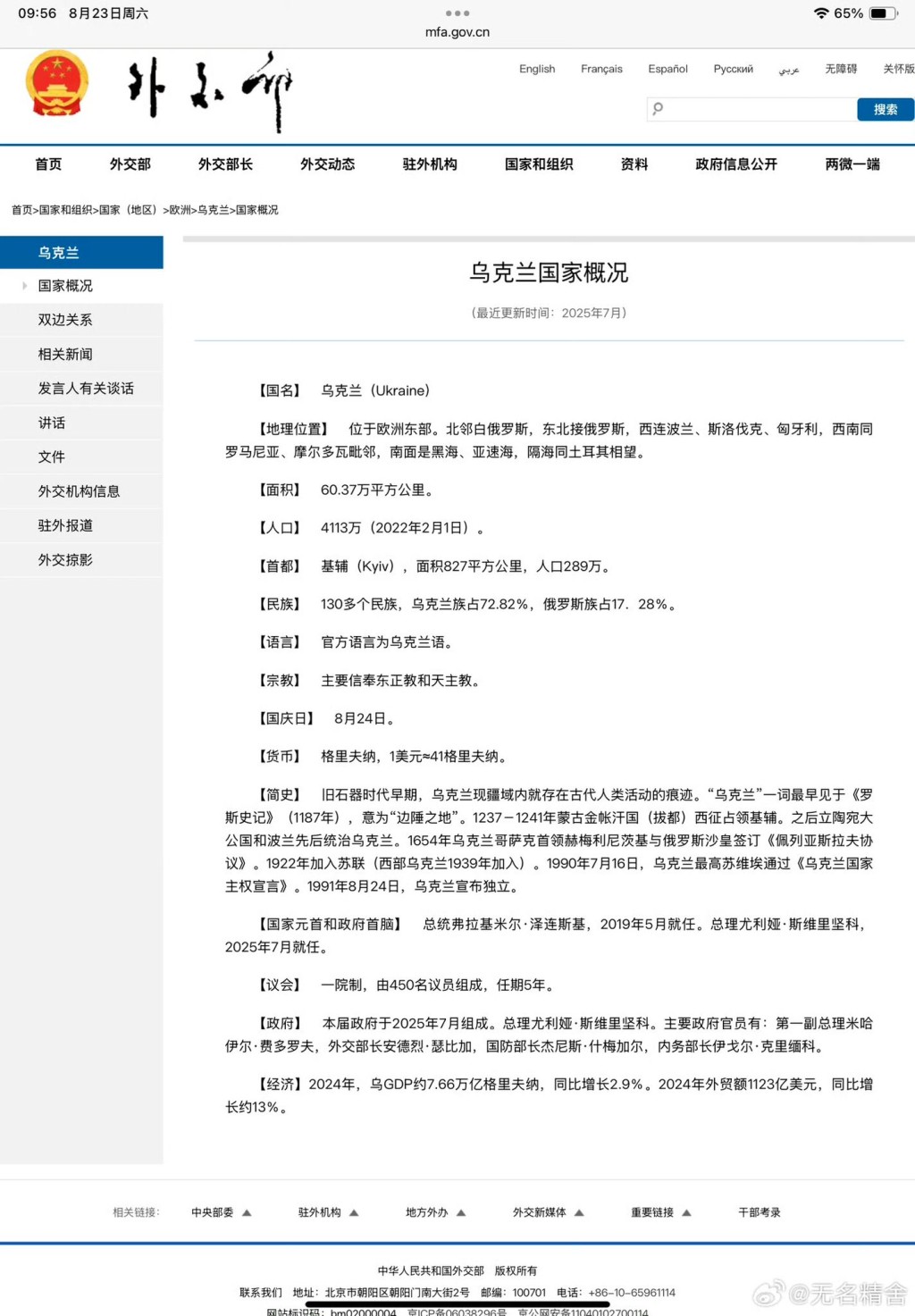
Task: Switch site language to English
Action: [537, 69]
